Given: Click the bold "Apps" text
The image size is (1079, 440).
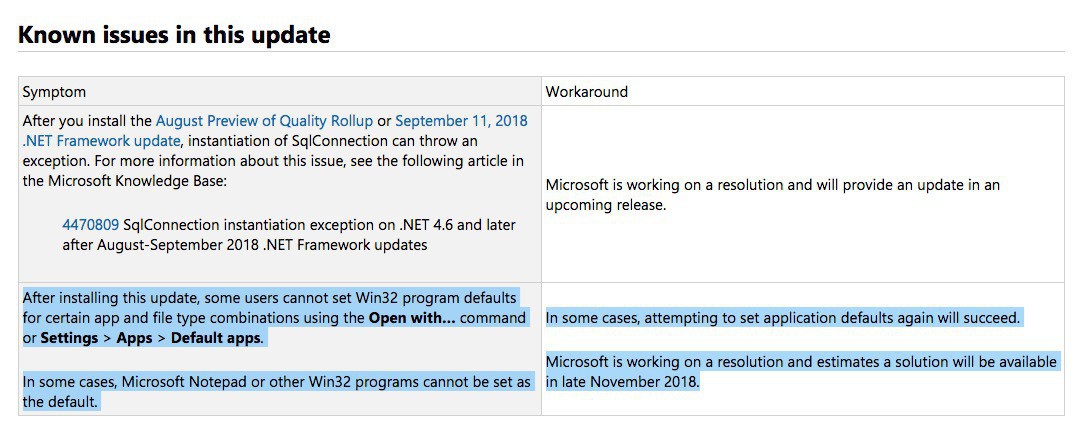Looking at the screenshot, I should [x=133, y=338].
